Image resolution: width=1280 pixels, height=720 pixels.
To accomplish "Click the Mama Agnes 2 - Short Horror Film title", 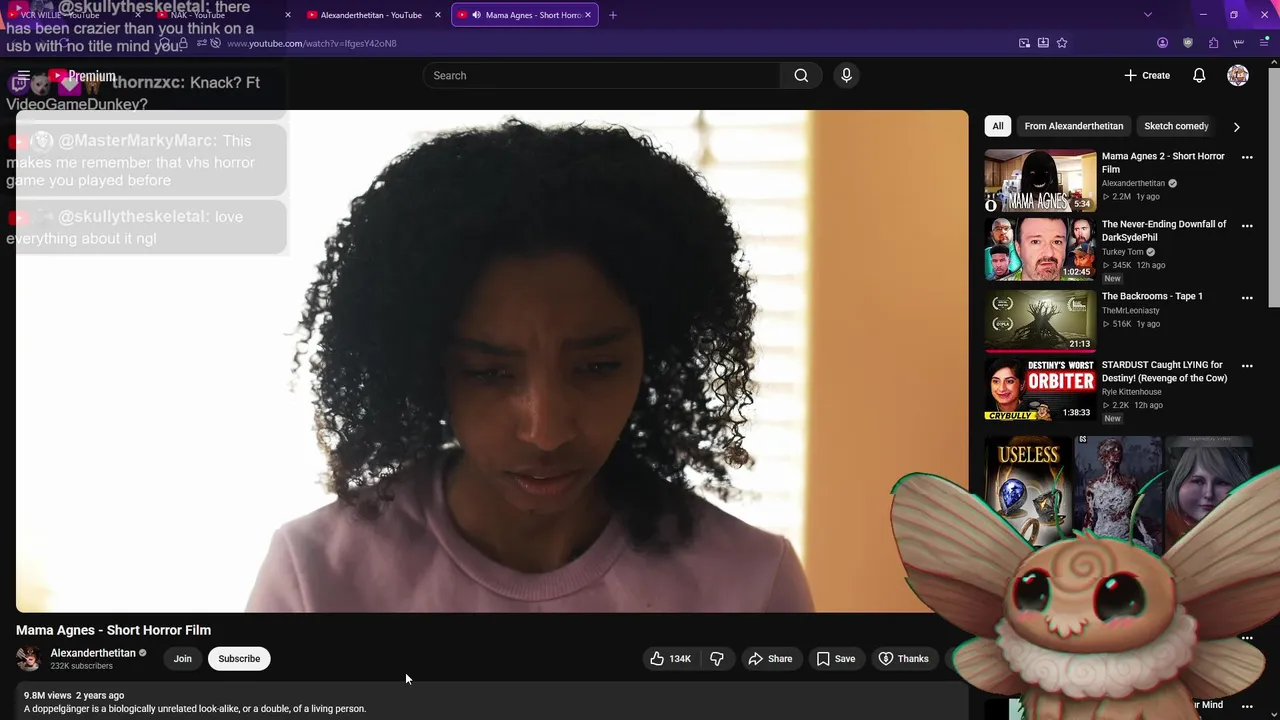I will (x=1163, y=163).
